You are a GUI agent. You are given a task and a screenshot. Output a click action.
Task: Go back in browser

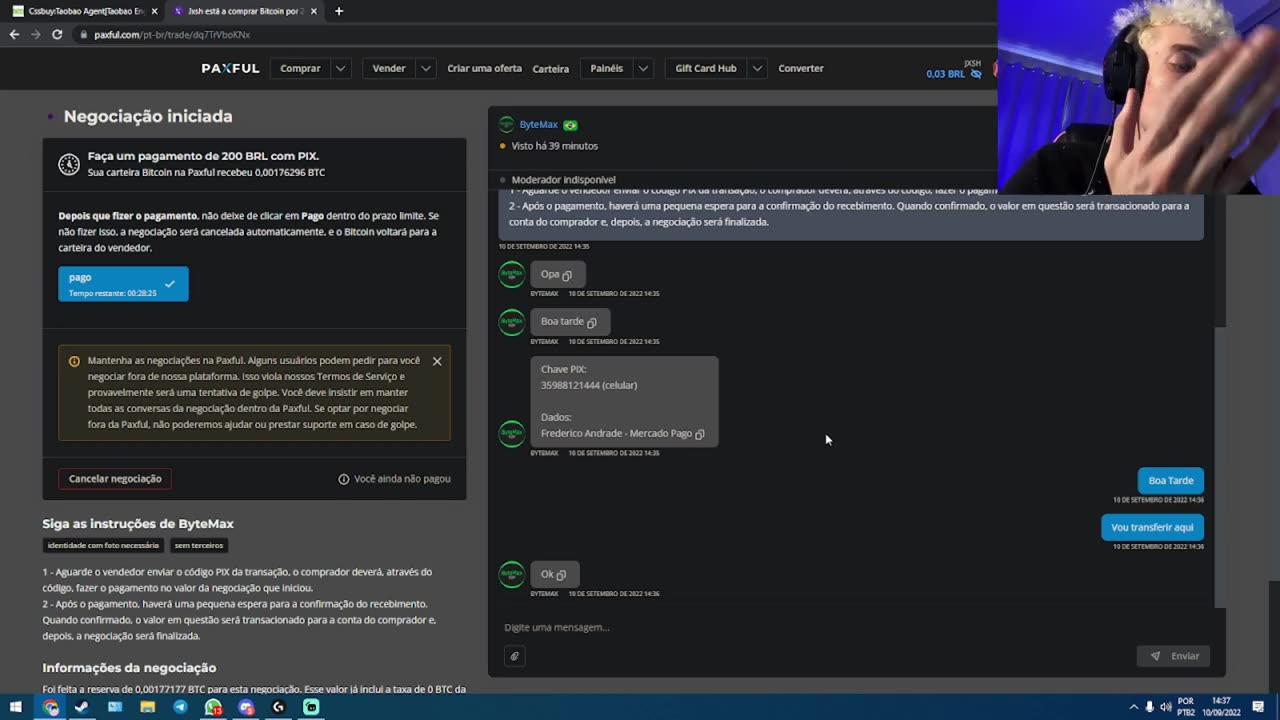point(14,34)
